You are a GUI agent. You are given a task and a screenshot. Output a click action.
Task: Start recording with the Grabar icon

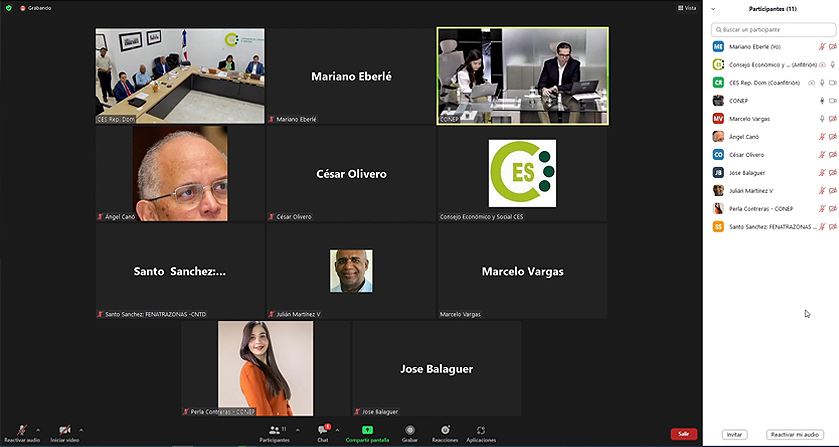click(410, 430)
